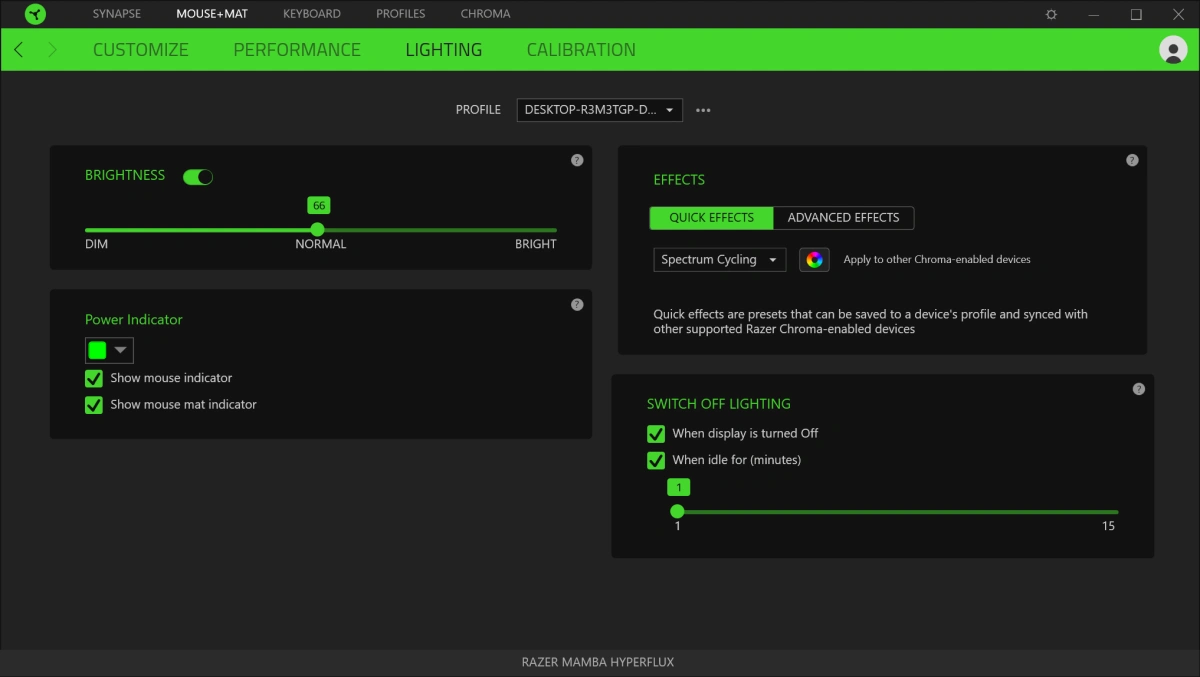Uncheck When idle for (minutes)

pos(656,461)
